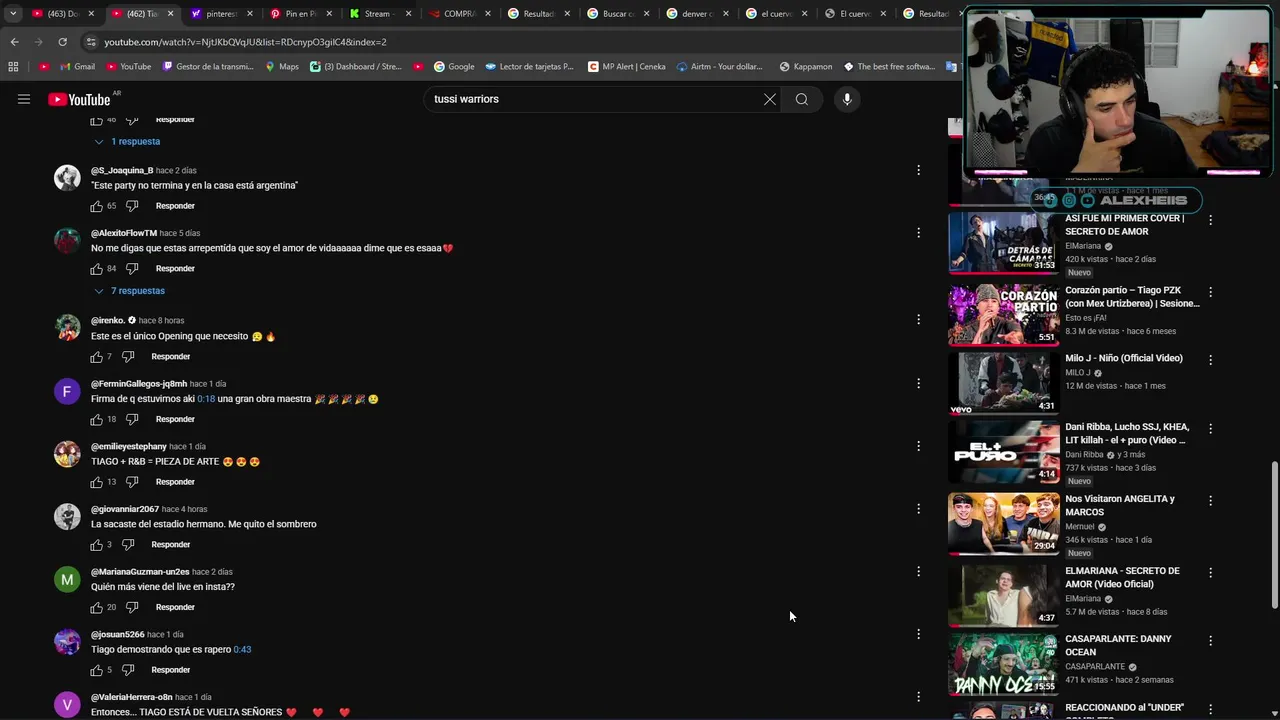Open options menu for @S_Joaquina_B comment
The width and height of the screenshot is (1280, 720).
pyautogui.click(x=918, y=170)
